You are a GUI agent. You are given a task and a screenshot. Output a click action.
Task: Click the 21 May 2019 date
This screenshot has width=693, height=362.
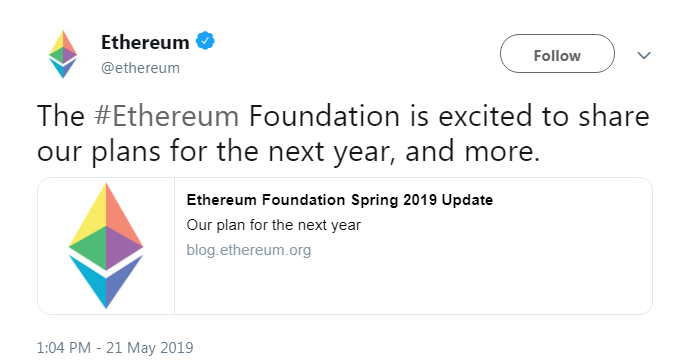(149, 348)
